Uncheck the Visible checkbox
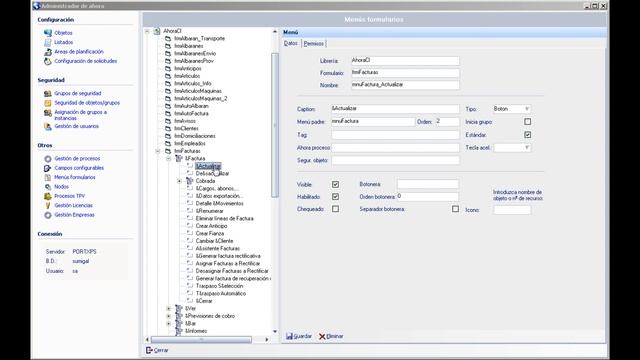Image resolution: width=640 pixels, height=360 pixels. tap(335, 184)
